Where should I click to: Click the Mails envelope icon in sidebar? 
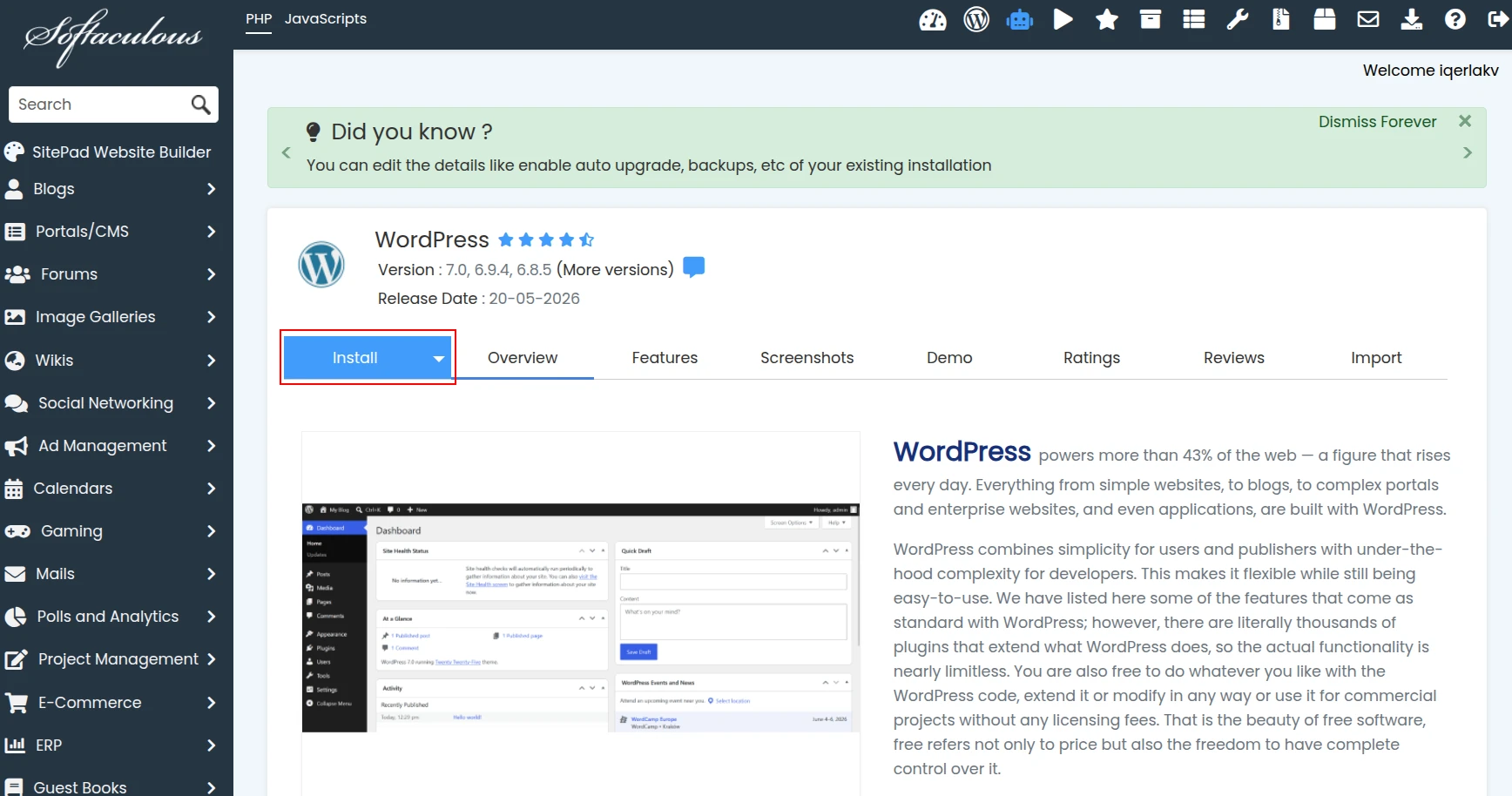pos(15,574)
